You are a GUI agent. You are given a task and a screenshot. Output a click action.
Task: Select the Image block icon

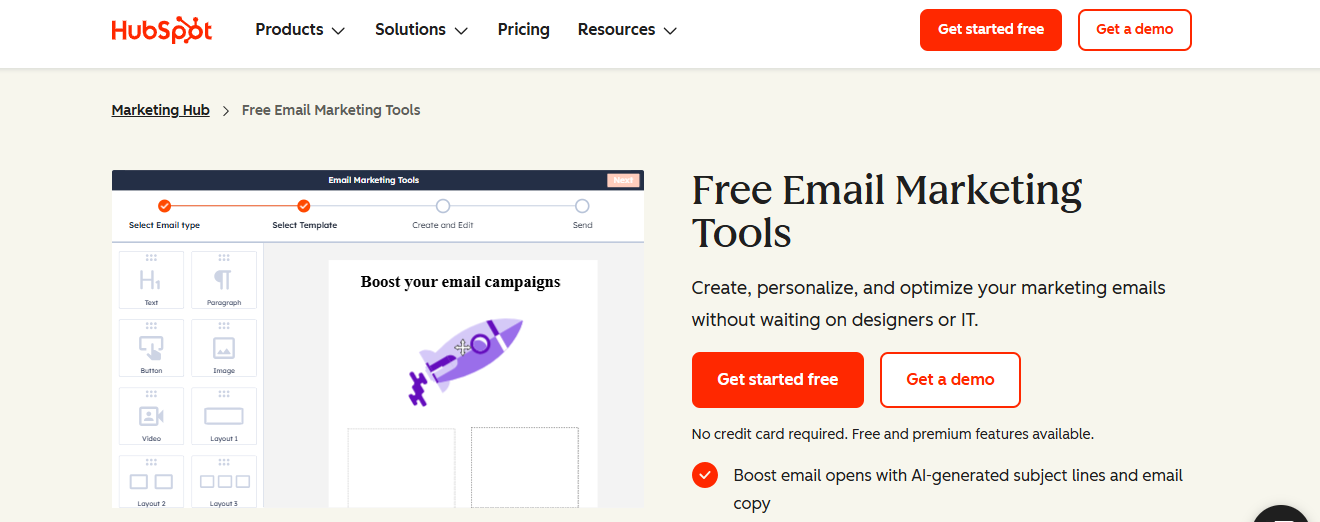(223, 348)
